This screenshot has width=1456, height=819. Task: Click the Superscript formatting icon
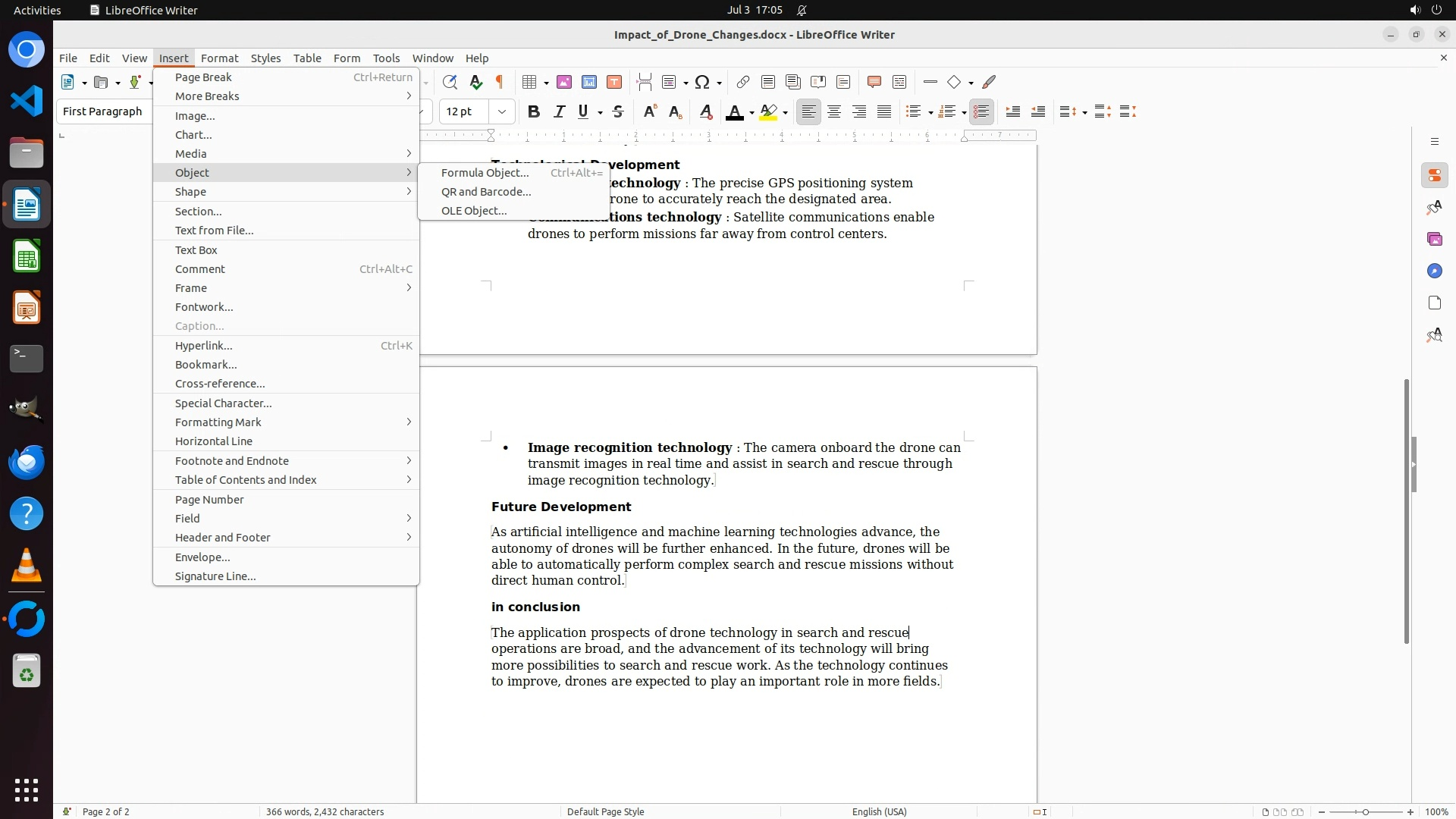click(x=649, y=112)
